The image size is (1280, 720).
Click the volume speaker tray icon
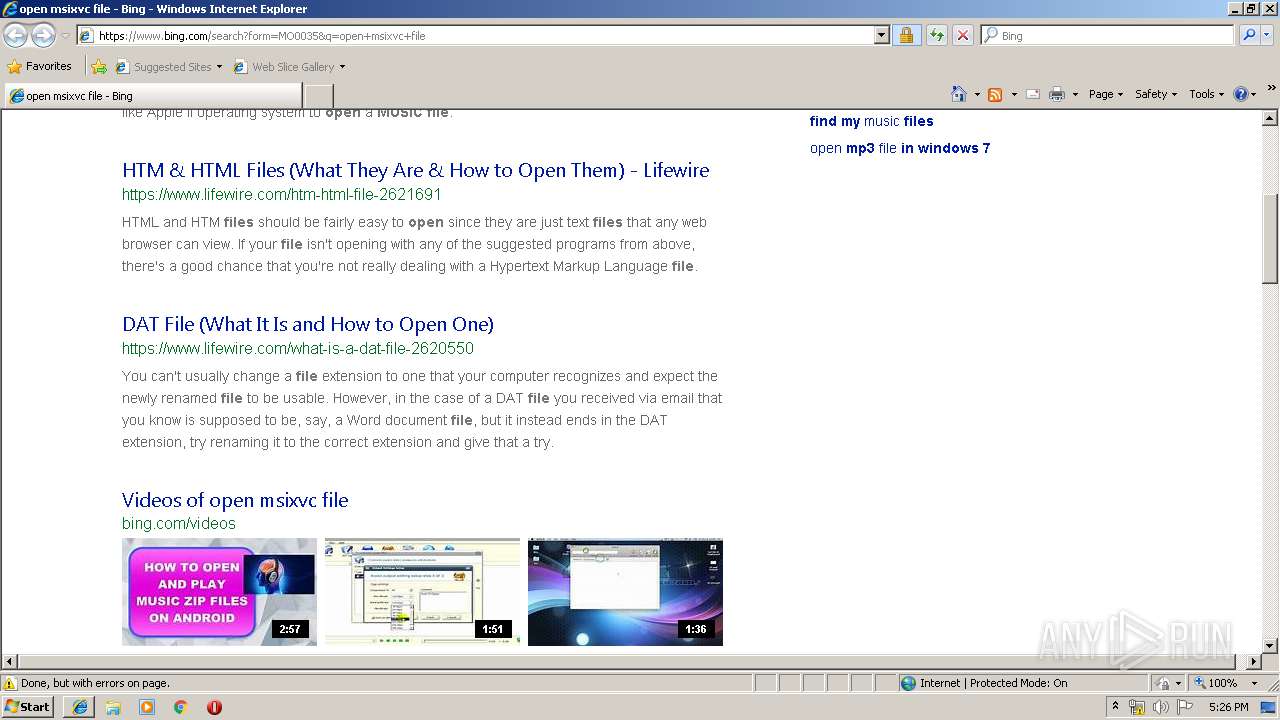click(x=1161, y=707)
